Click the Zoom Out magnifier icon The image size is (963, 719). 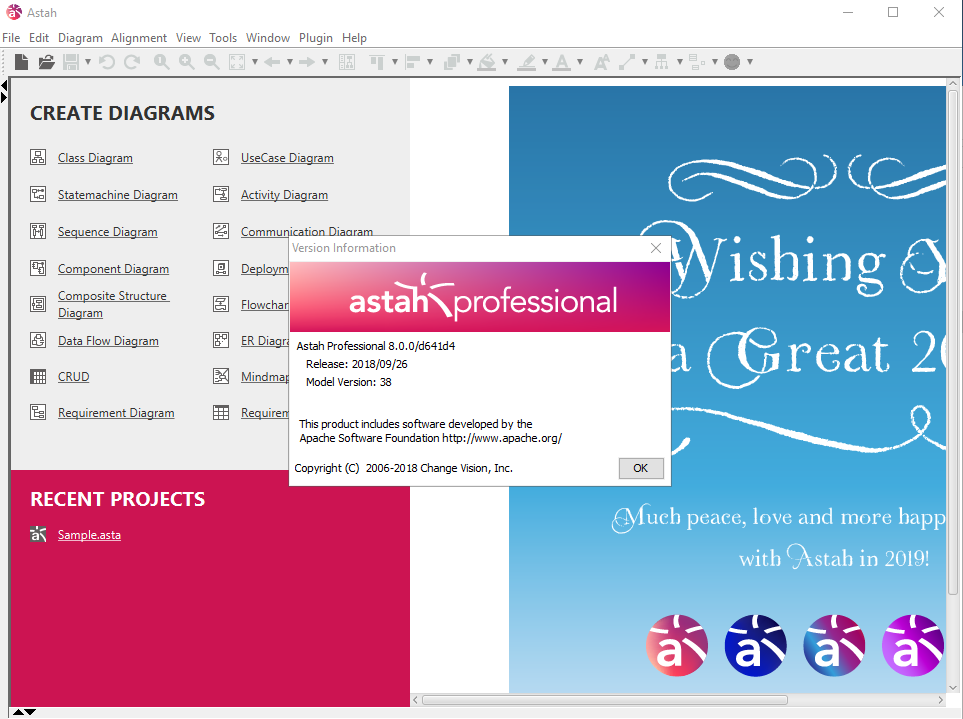(x=212, y=61)
